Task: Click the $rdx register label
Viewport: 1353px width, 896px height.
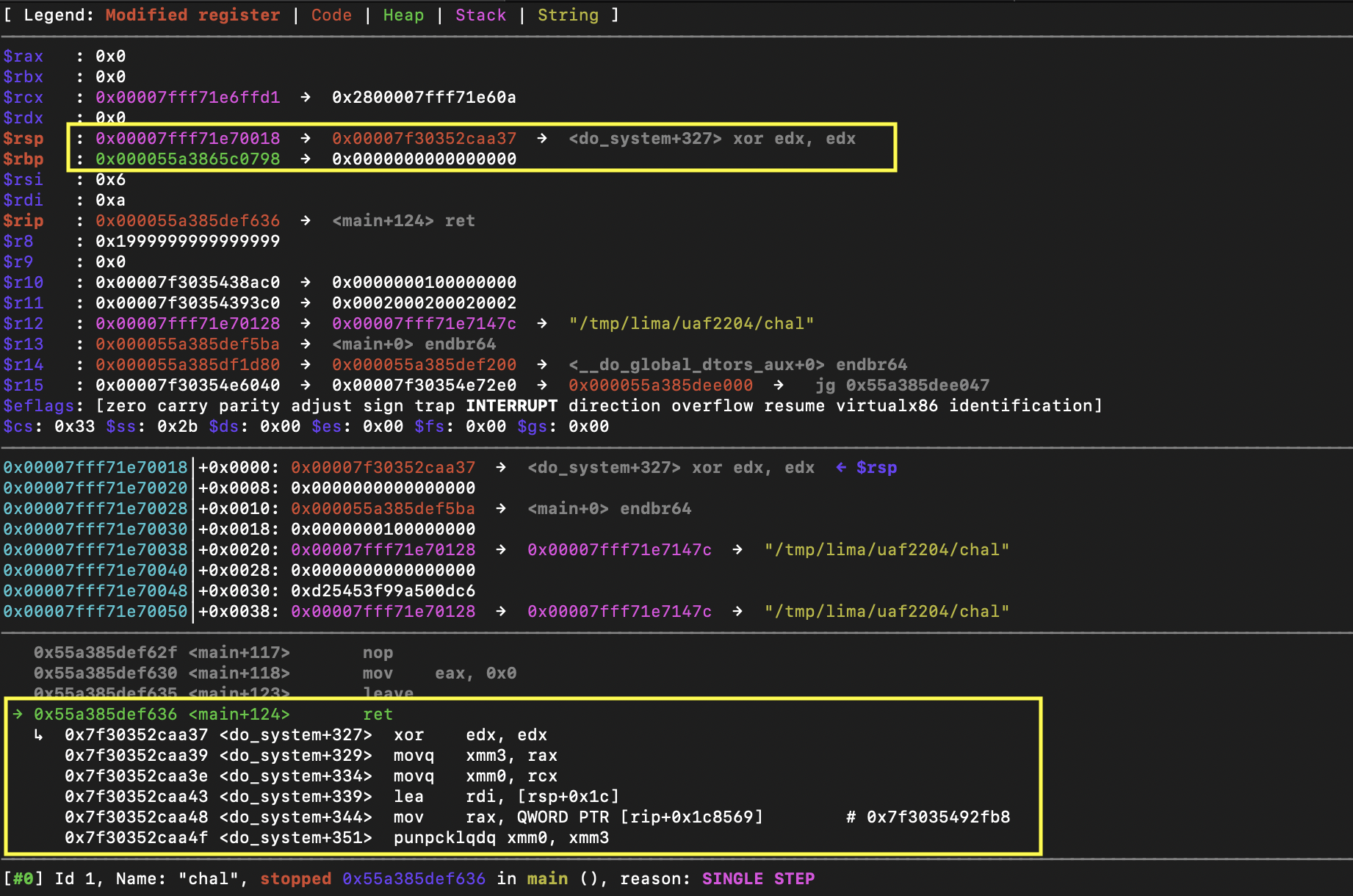Action: pos(23,118)
